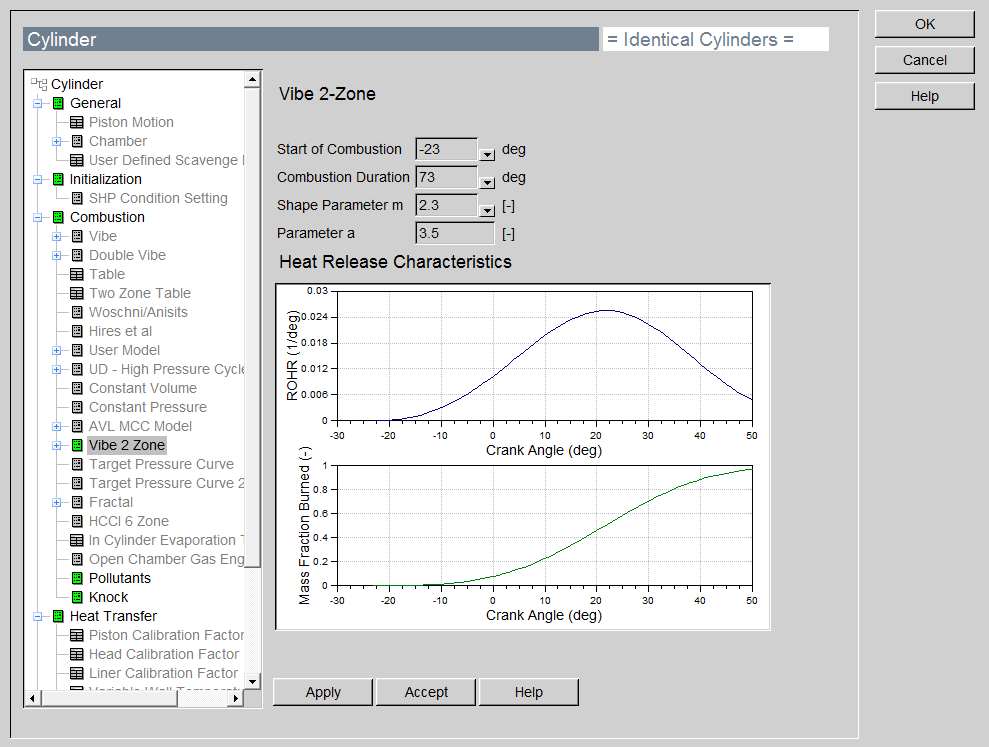Click the Accept button
The width and height of the screenshot is (989, 747).
pyautogui.click(x=426, y=692)
